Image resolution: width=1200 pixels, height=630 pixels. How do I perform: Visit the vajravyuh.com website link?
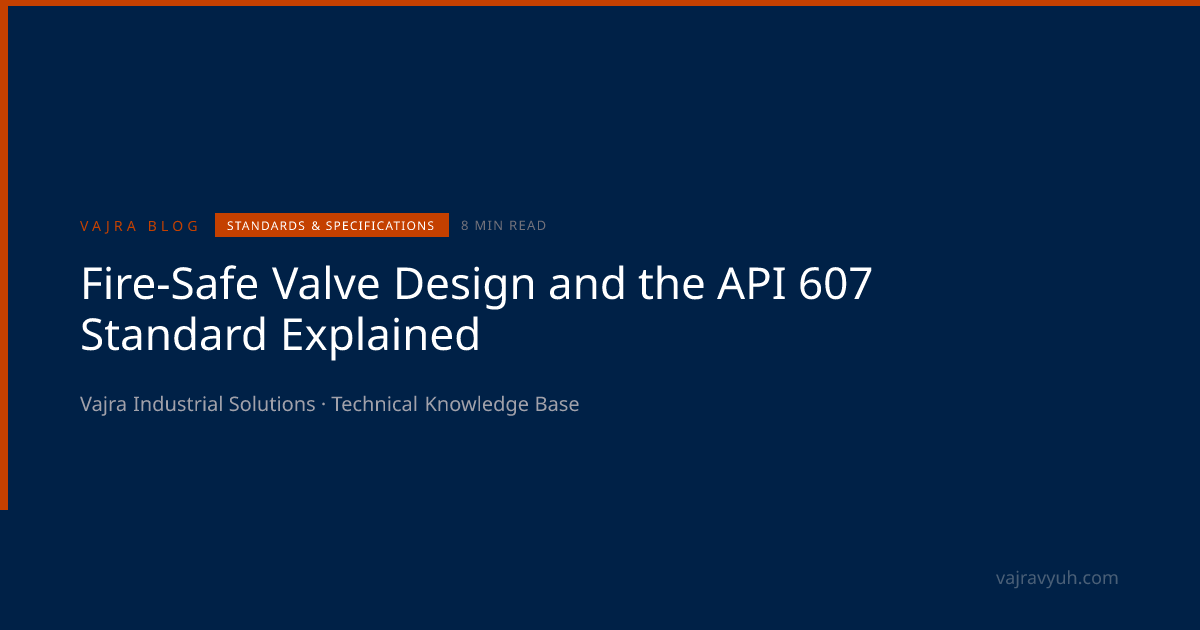1058,578
